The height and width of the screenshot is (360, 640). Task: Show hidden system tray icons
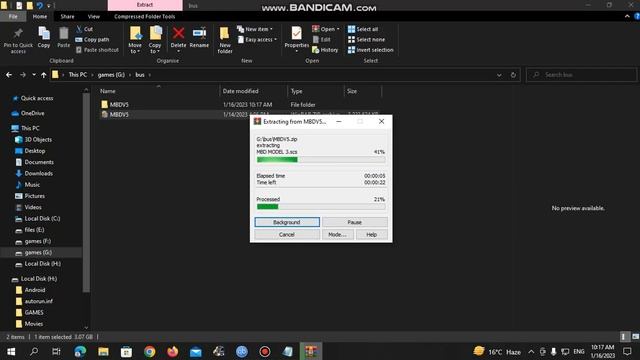(531, 351)
